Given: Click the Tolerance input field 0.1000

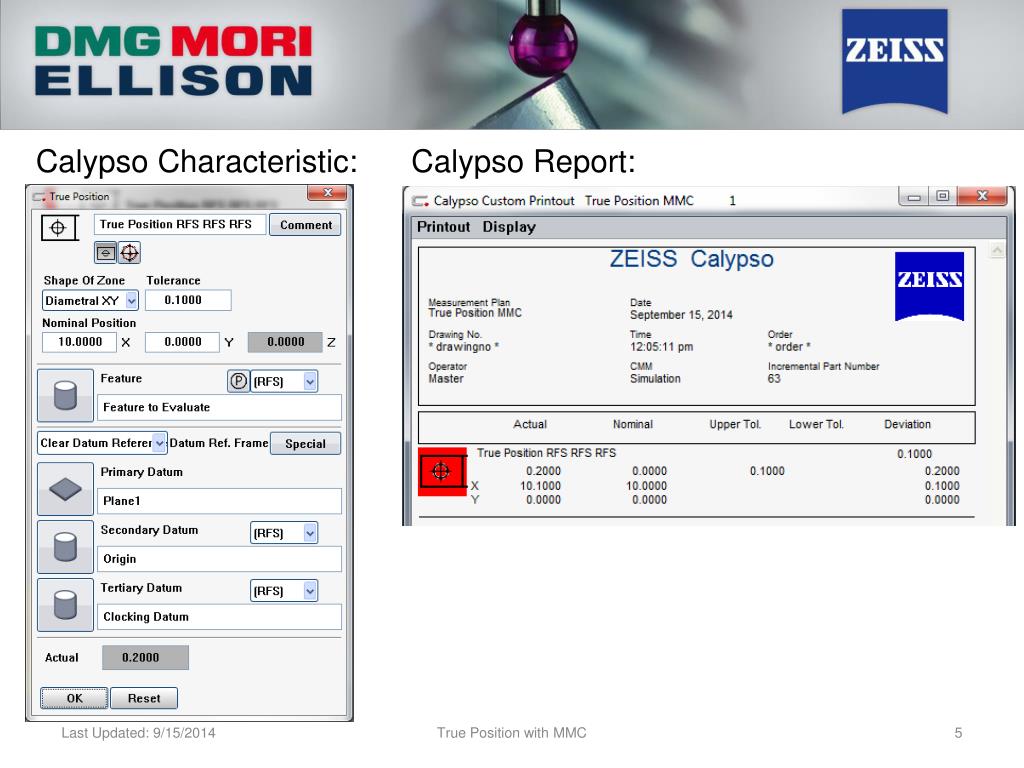Looking at the screenshot, I should pos(188,300).
